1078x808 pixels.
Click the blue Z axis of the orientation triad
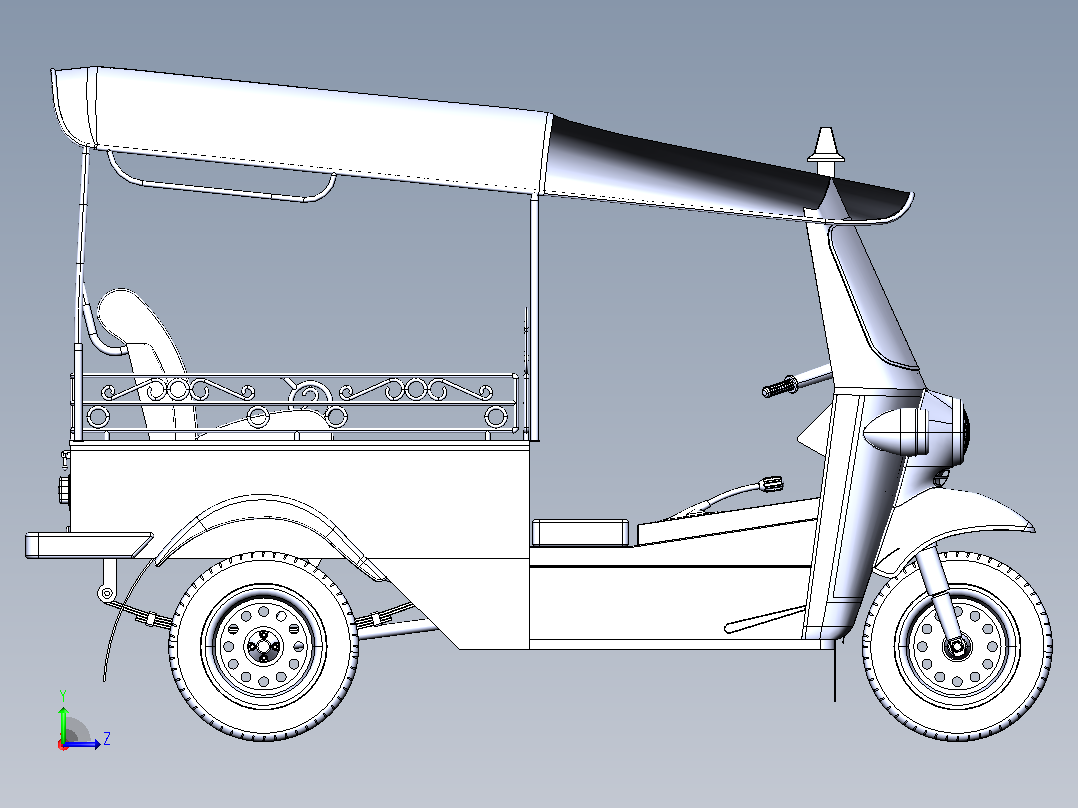pyautogui.click(x=82, y=743)
